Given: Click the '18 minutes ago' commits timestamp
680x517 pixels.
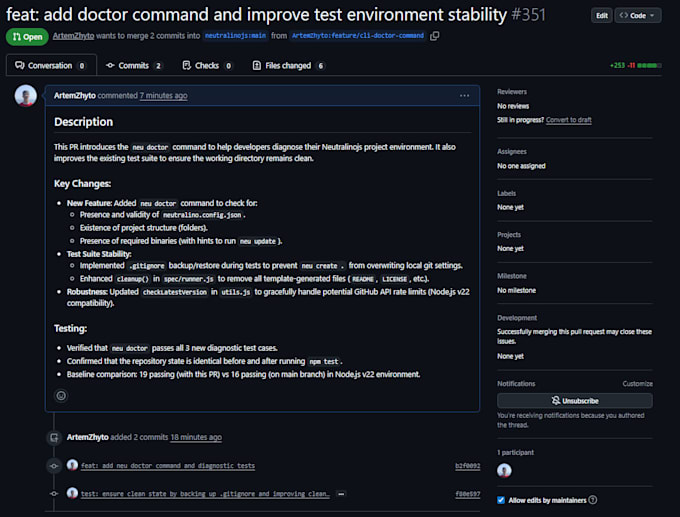Looking at the screenshot, I should 196,437.
